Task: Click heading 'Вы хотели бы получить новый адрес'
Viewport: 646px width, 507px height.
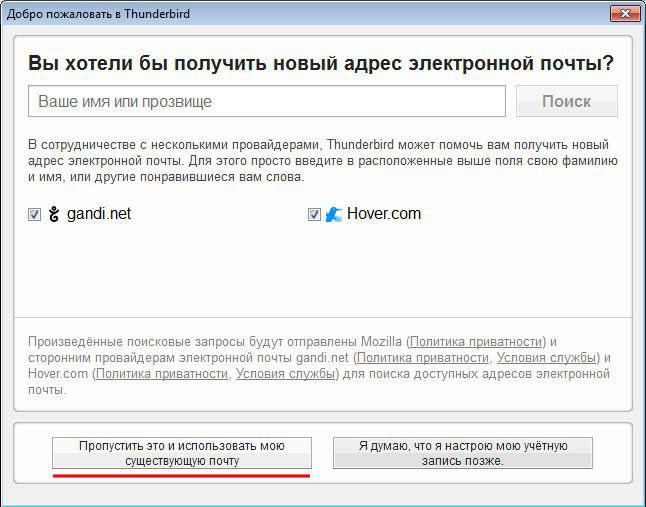Action: click(214, 64)
